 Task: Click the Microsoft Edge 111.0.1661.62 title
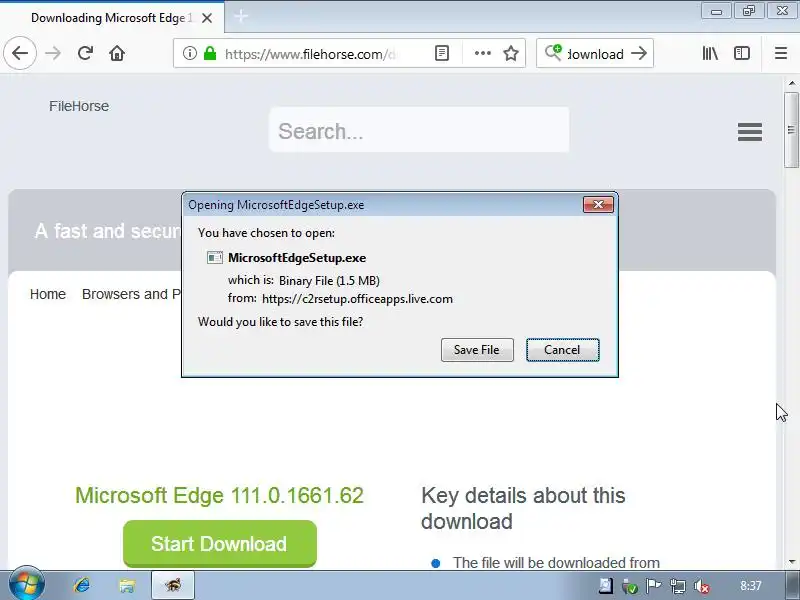click(x=219, y=495)
